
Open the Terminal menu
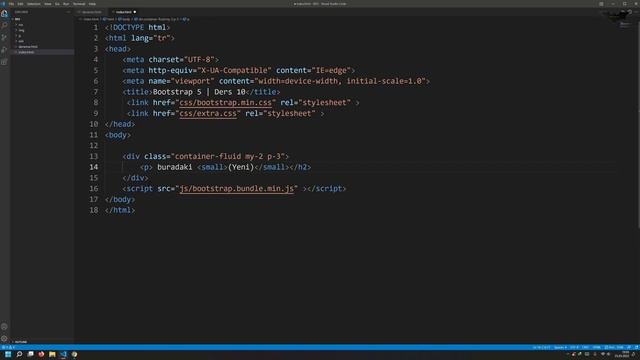79,4
